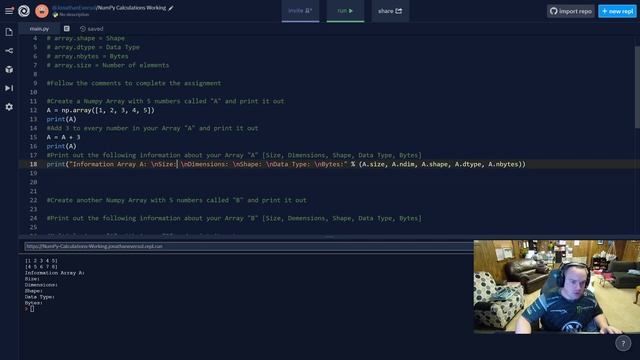Click the editor vertical scrollbar
This screenshot has height=360, width=640.
[x=638, y=88]
